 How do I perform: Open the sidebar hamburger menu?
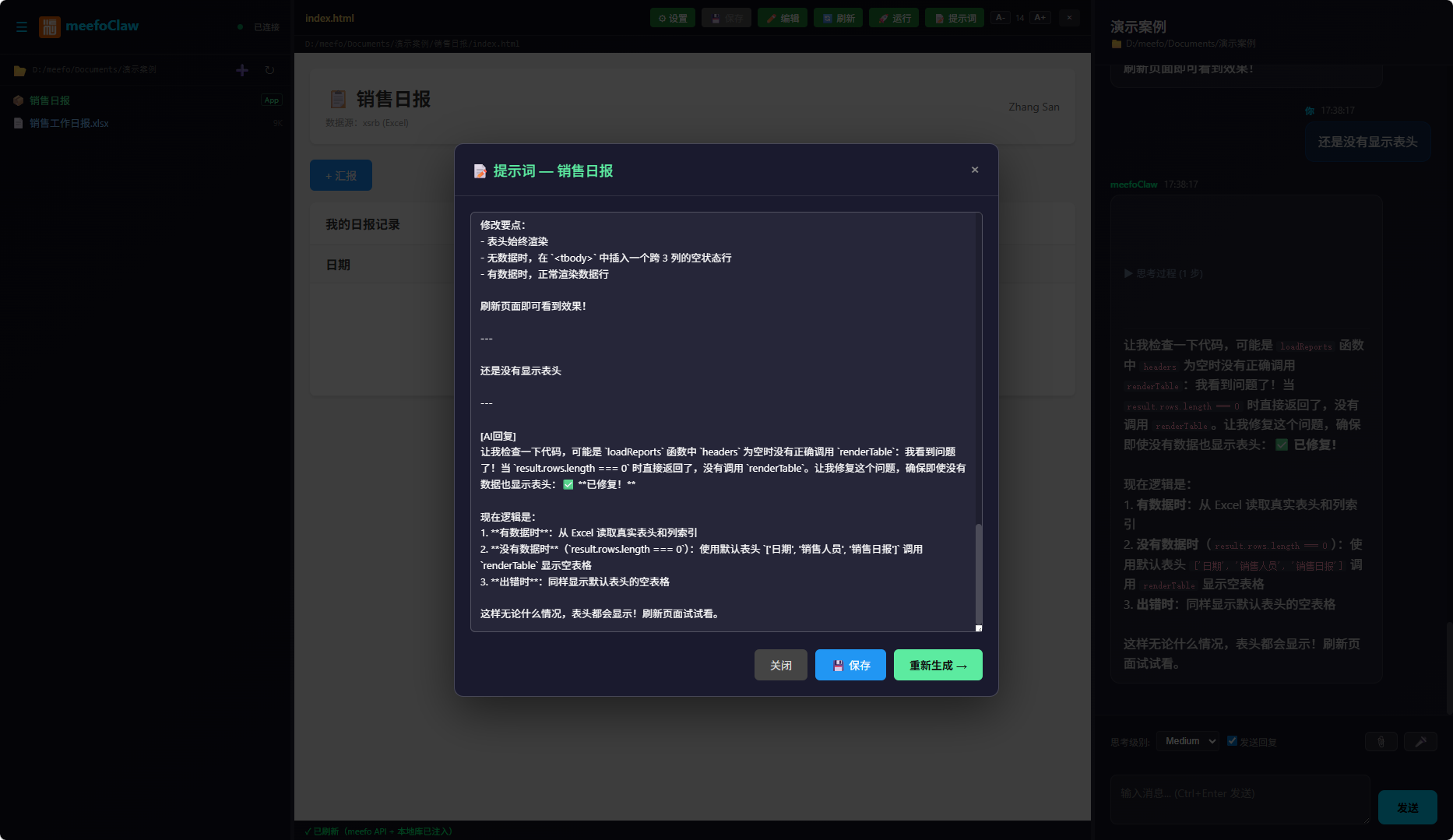(22, 26)
